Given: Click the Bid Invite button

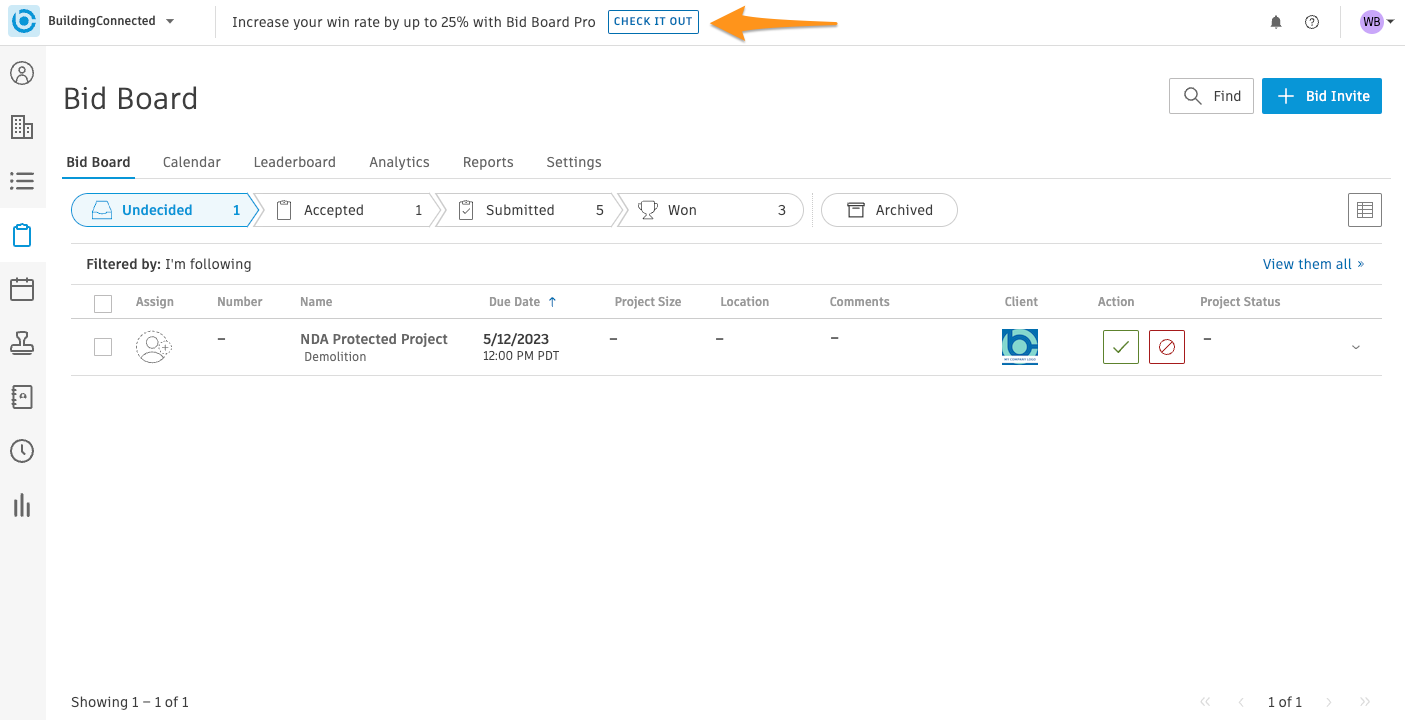Looking at the screenshot, I should click(x=1322, y=96).
